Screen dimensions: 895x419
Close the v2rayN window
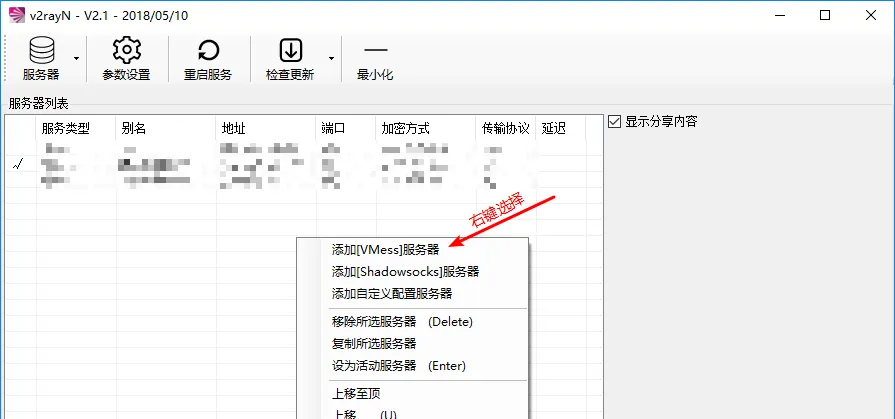[871, 15]
